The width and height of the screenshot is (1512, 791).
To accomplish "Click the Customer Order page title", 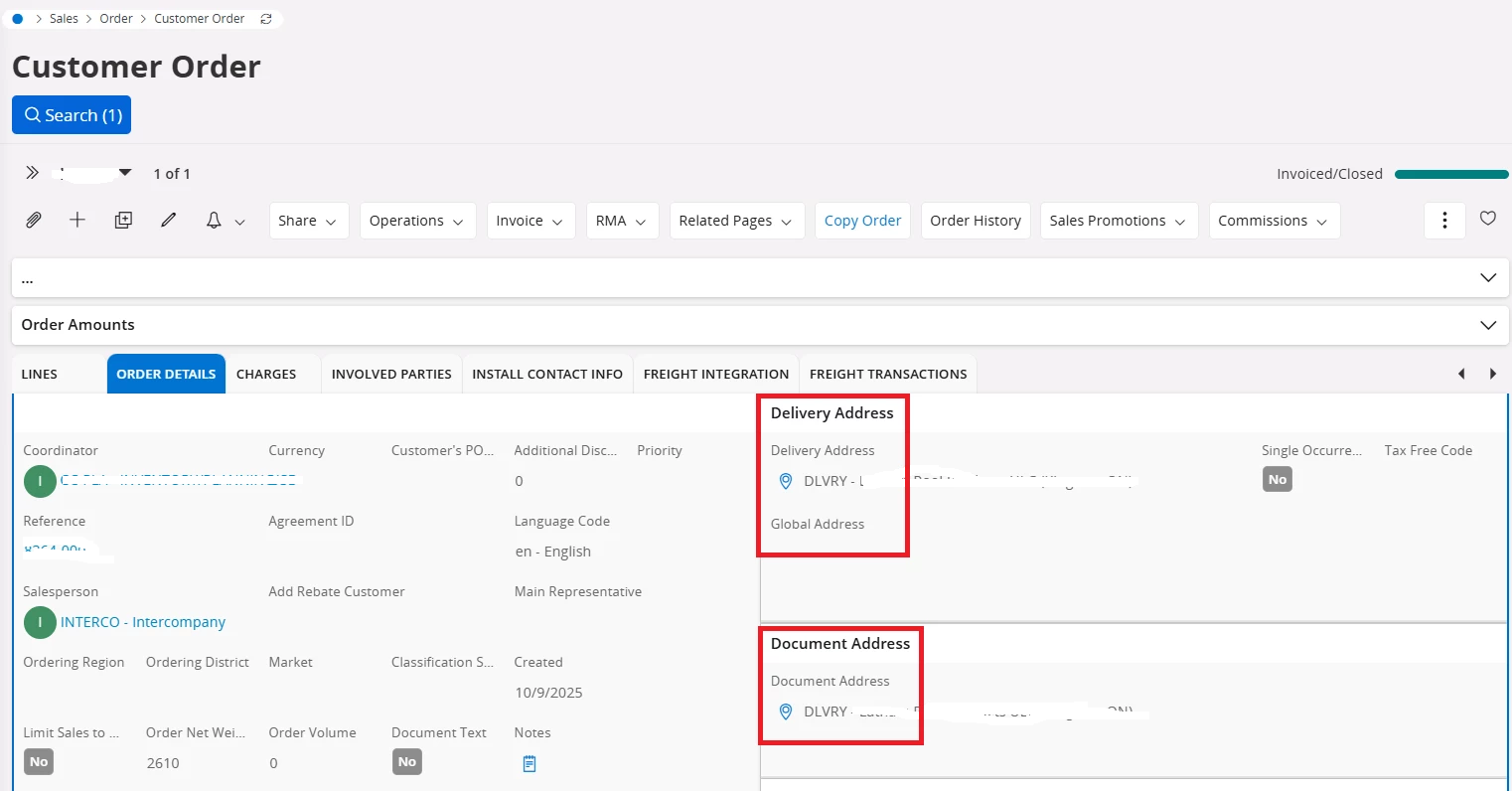I will [x=136, y=67].
